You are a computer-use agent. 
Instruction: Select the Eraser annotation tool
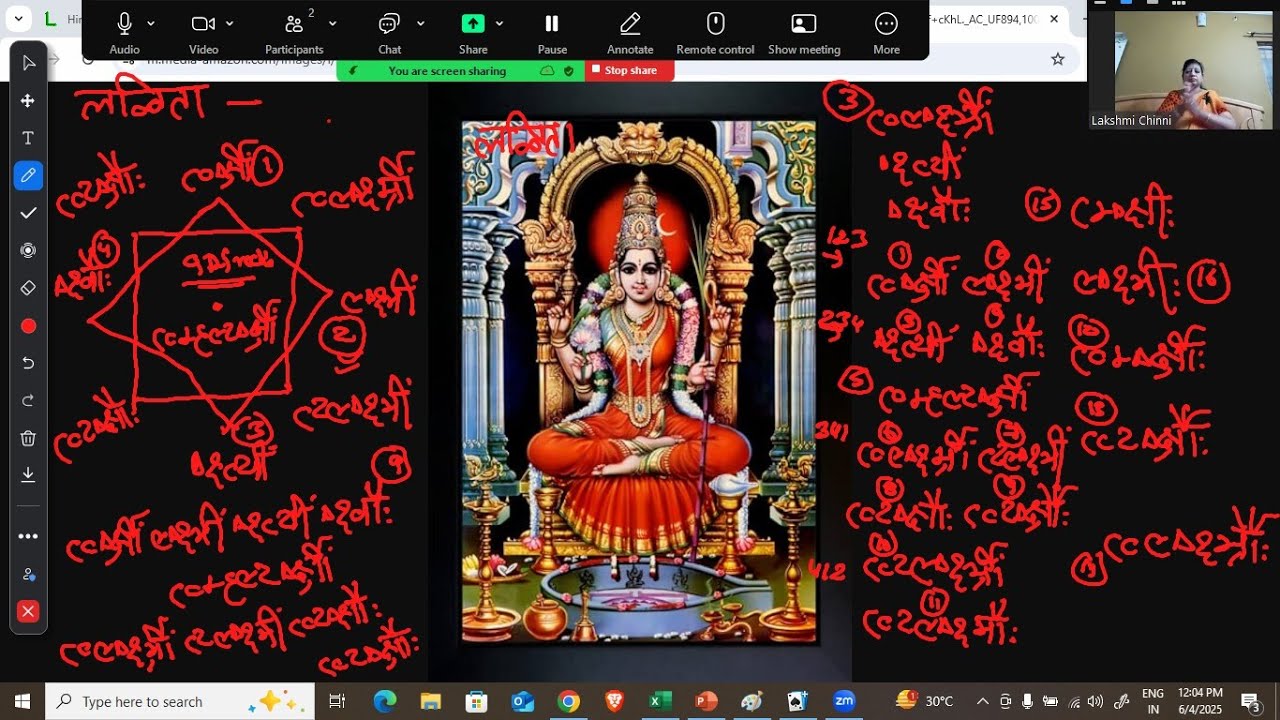pos(28,288)
